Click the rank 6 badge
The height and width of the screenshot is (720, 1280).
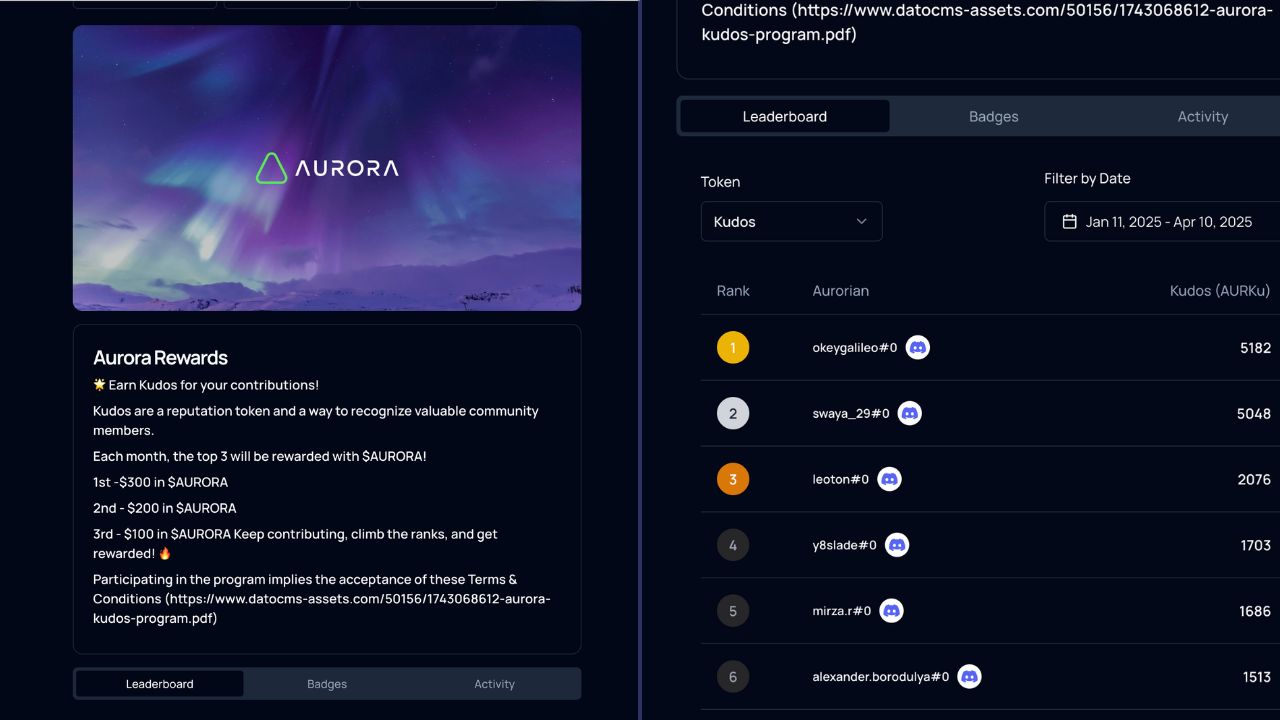(733, 677)
